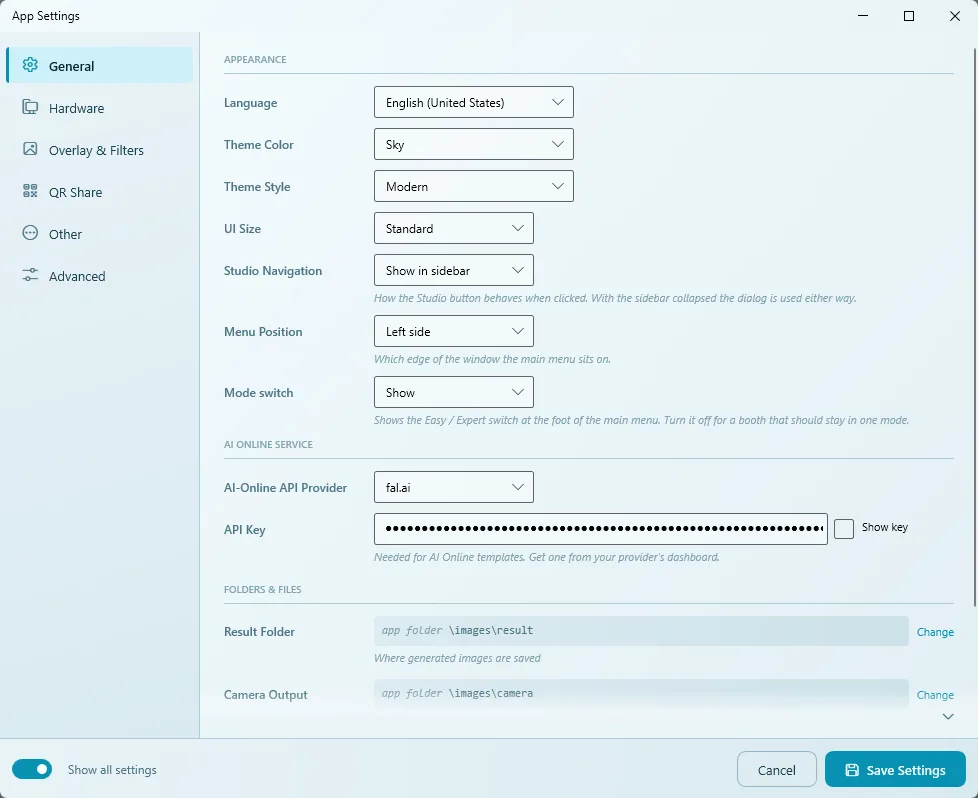Click the 'Studio Navigation' label

(273, 271)
